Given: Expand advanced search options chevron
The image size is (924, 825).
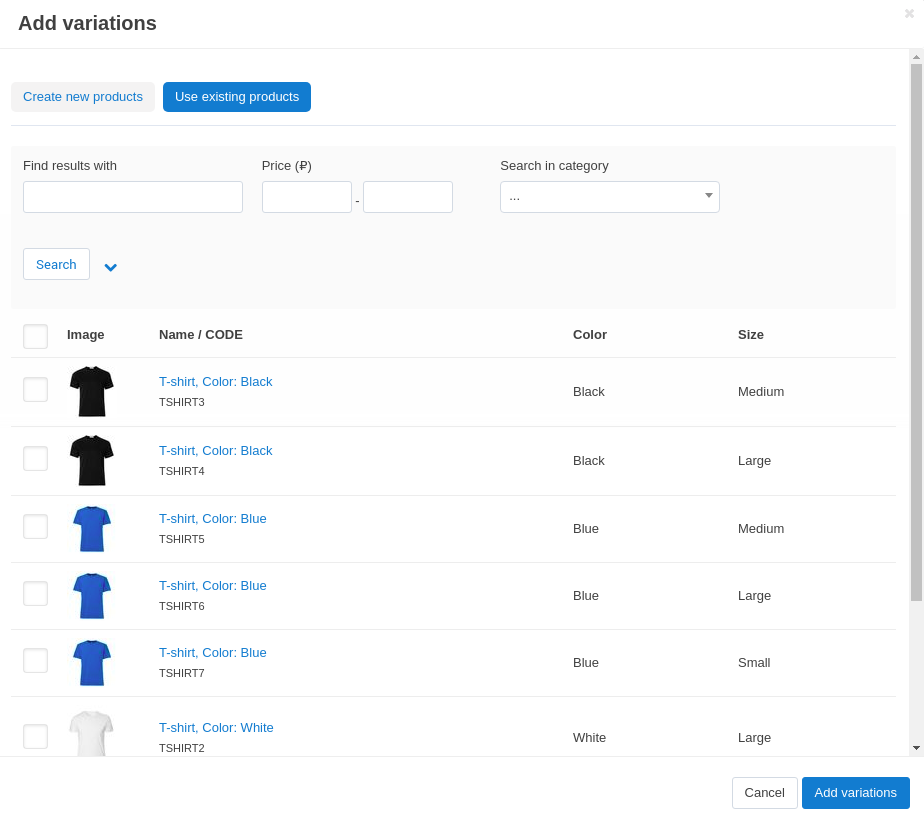Looking at the screenshot, I should tap(110, 267).
